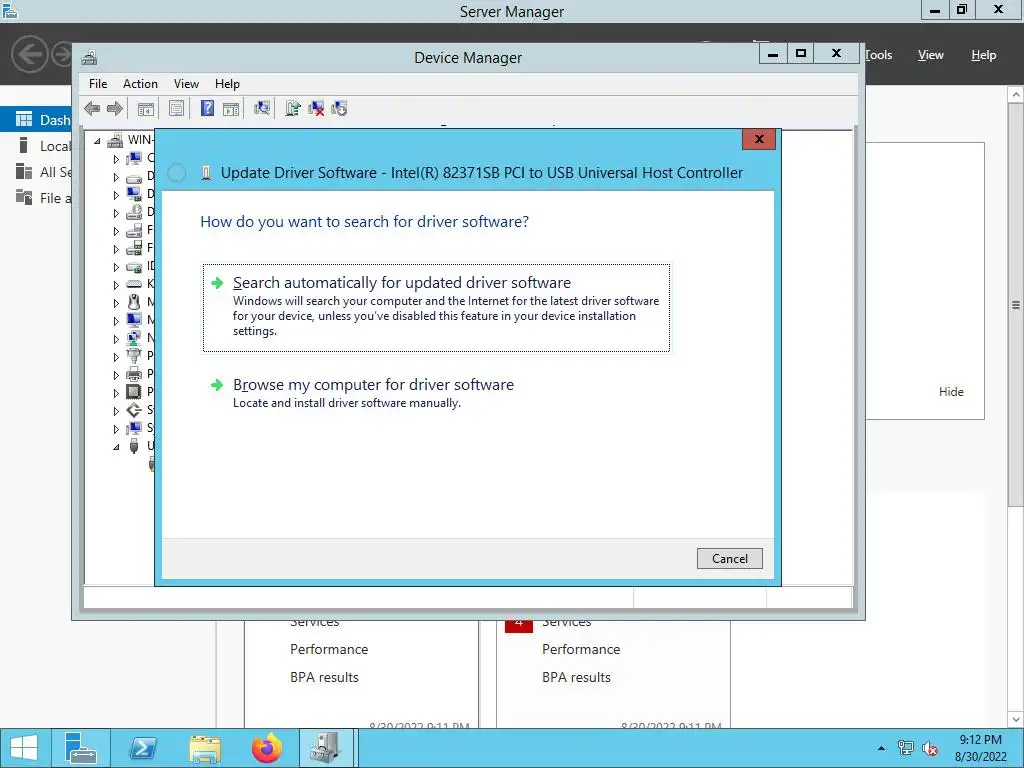Select the DVD/CD-ROM drive category icon
Screen dimensions: 1024x768
(134, 212)
